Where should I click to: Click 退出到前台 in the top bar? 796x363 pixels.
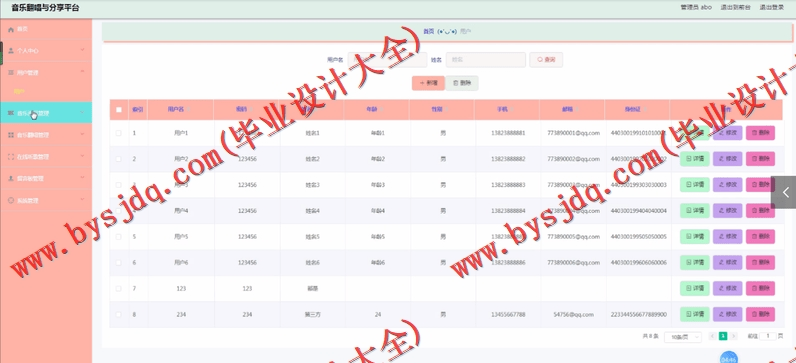[x=735, y=8]
